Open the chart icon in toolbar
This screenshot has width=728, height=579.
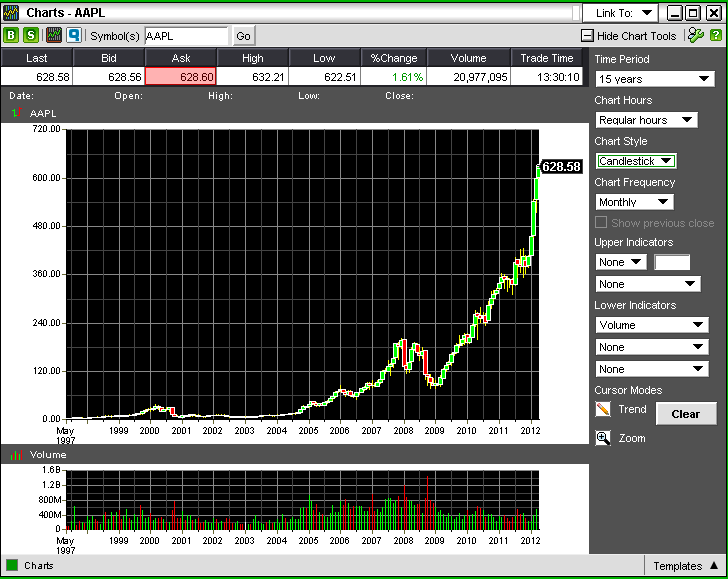click(x=54, y=35)
